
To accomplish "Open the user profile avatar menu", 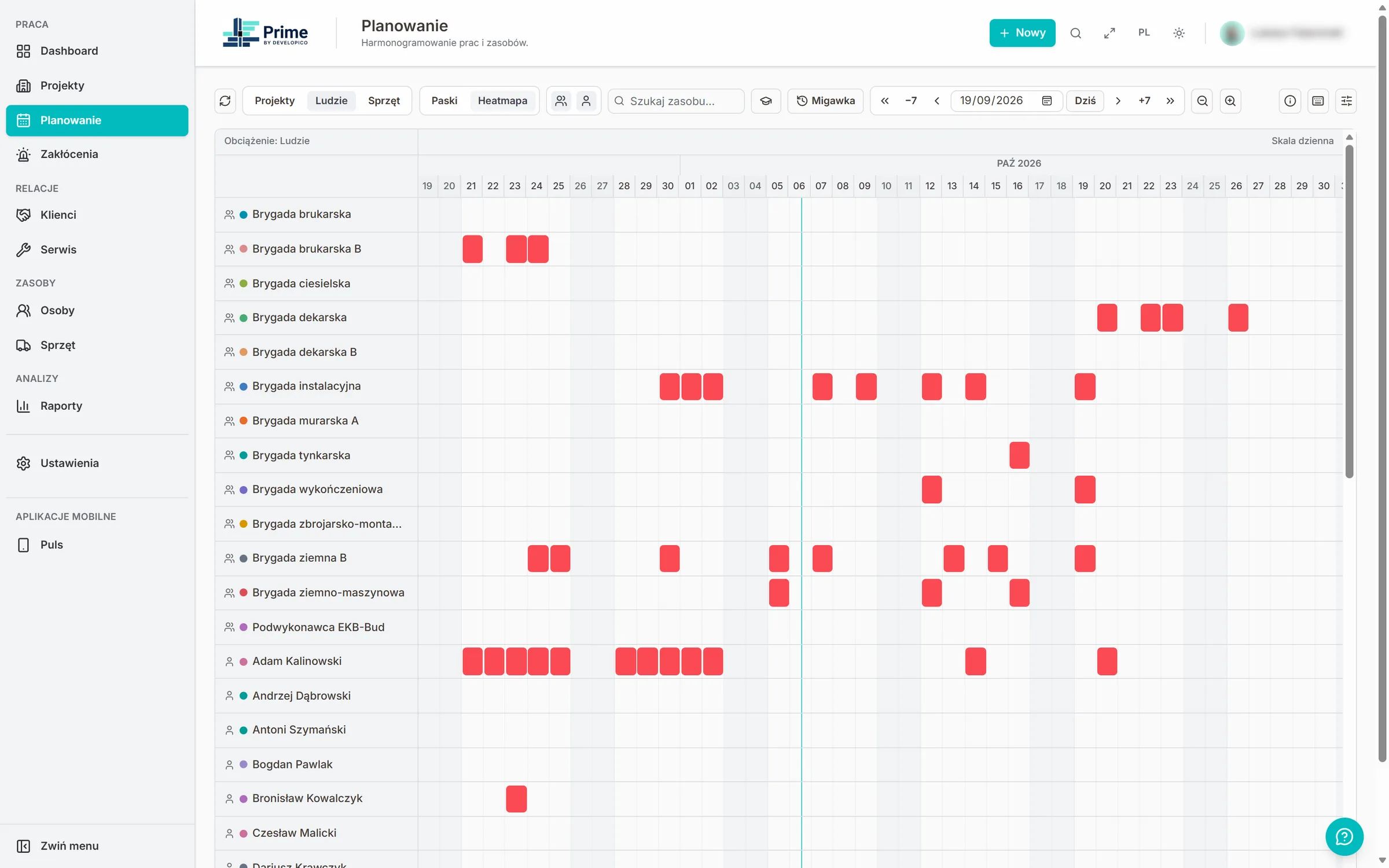I will pyautogui.click(x=1232, y=33).
